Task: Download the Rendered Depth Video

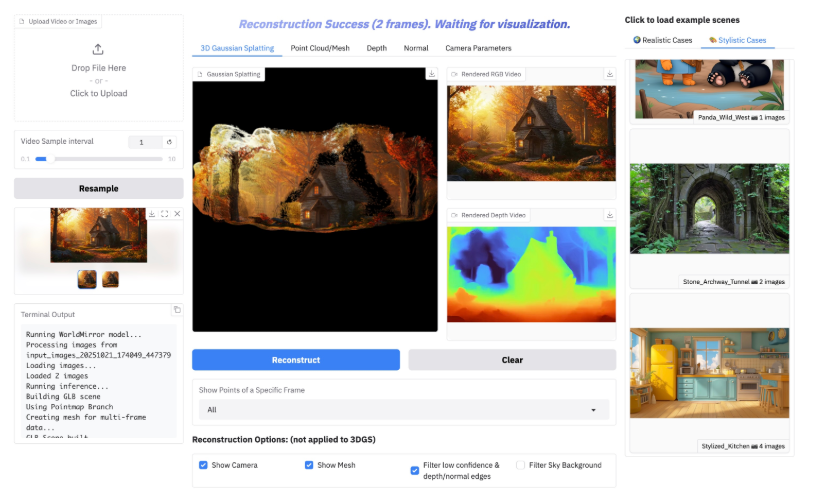Action: pyautogui.click(x=610, y=215)
